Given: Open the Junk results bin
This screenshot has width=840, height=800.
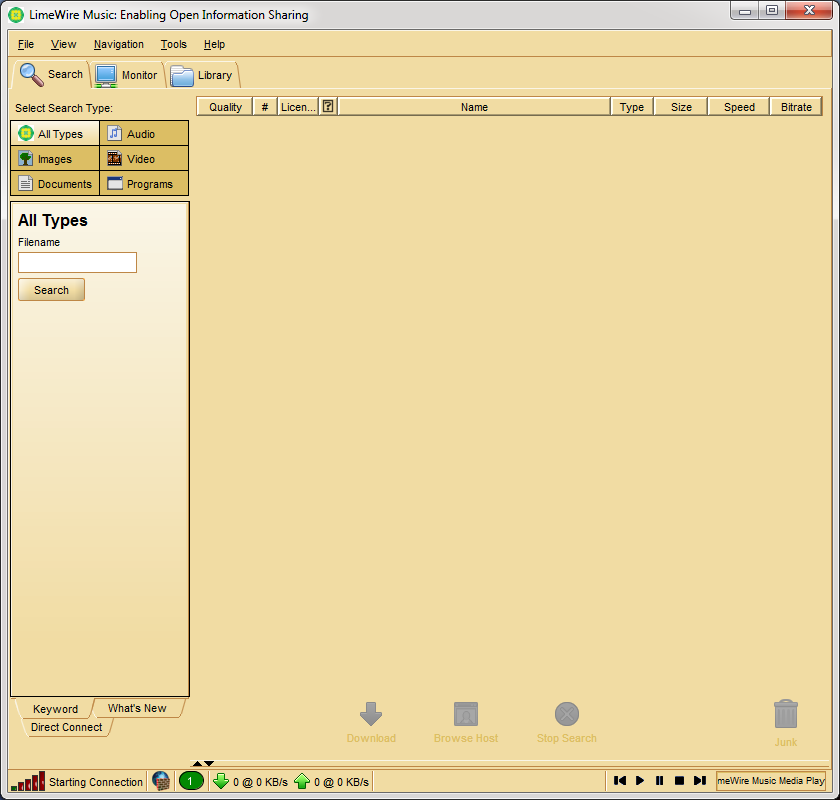Looking at the screenshot, I should coord(786,714).
